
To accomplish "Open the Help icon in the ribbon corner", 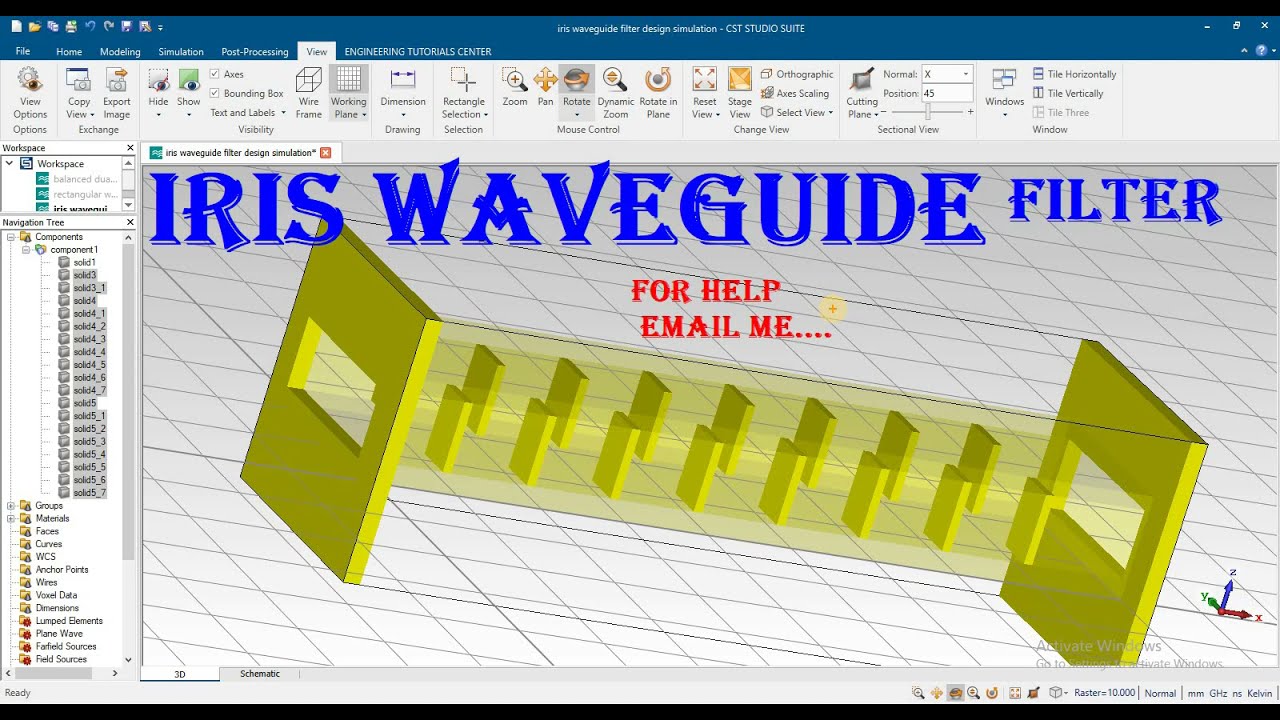I will (x=1260, y=50).
